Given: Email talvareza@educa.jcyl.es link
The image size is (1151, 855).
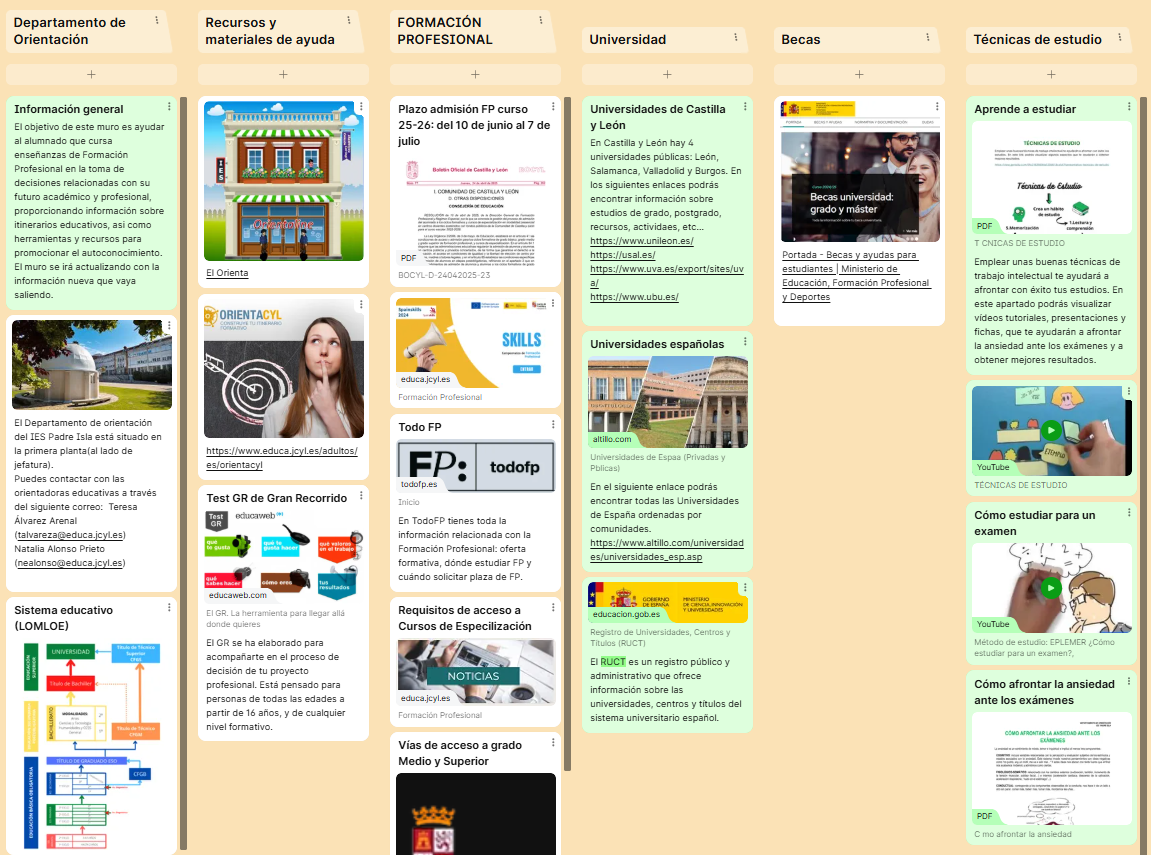Looking at the screenshot, I should click(70, 535).
